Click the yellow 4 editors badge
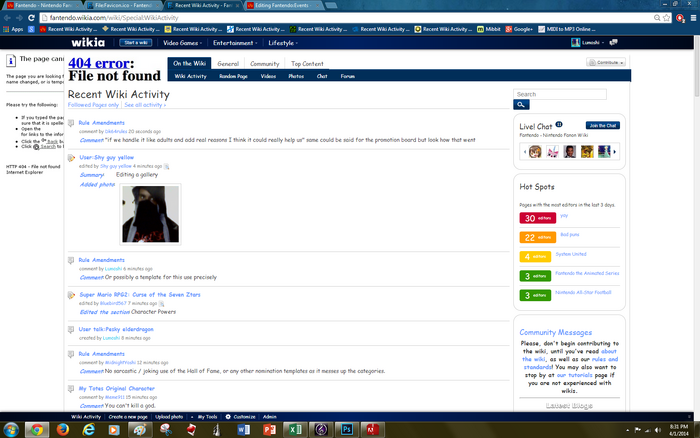Image resolution: width=700 pixels, height=438 pixels. tap(535, 256)
